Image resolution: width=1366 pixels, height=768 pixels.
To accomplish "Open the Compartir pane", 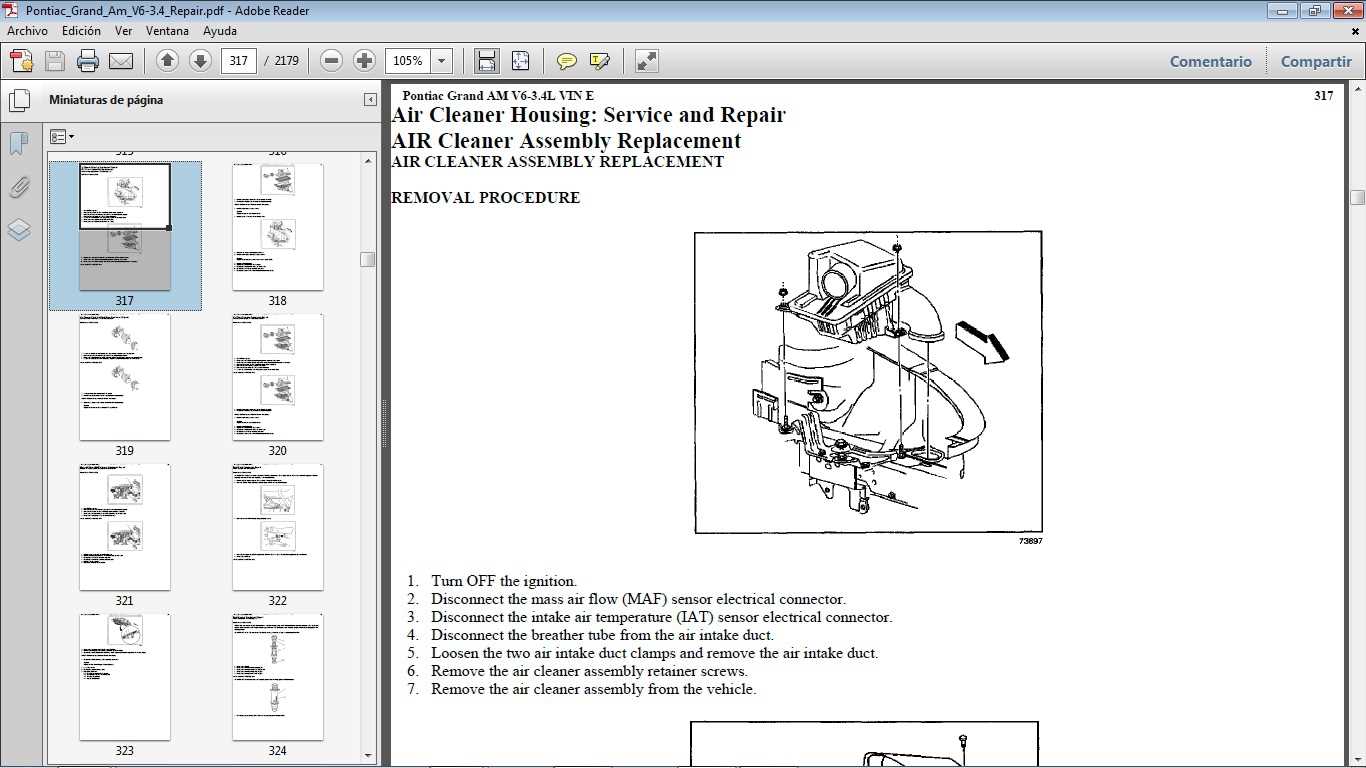I will click(1316, 61).
